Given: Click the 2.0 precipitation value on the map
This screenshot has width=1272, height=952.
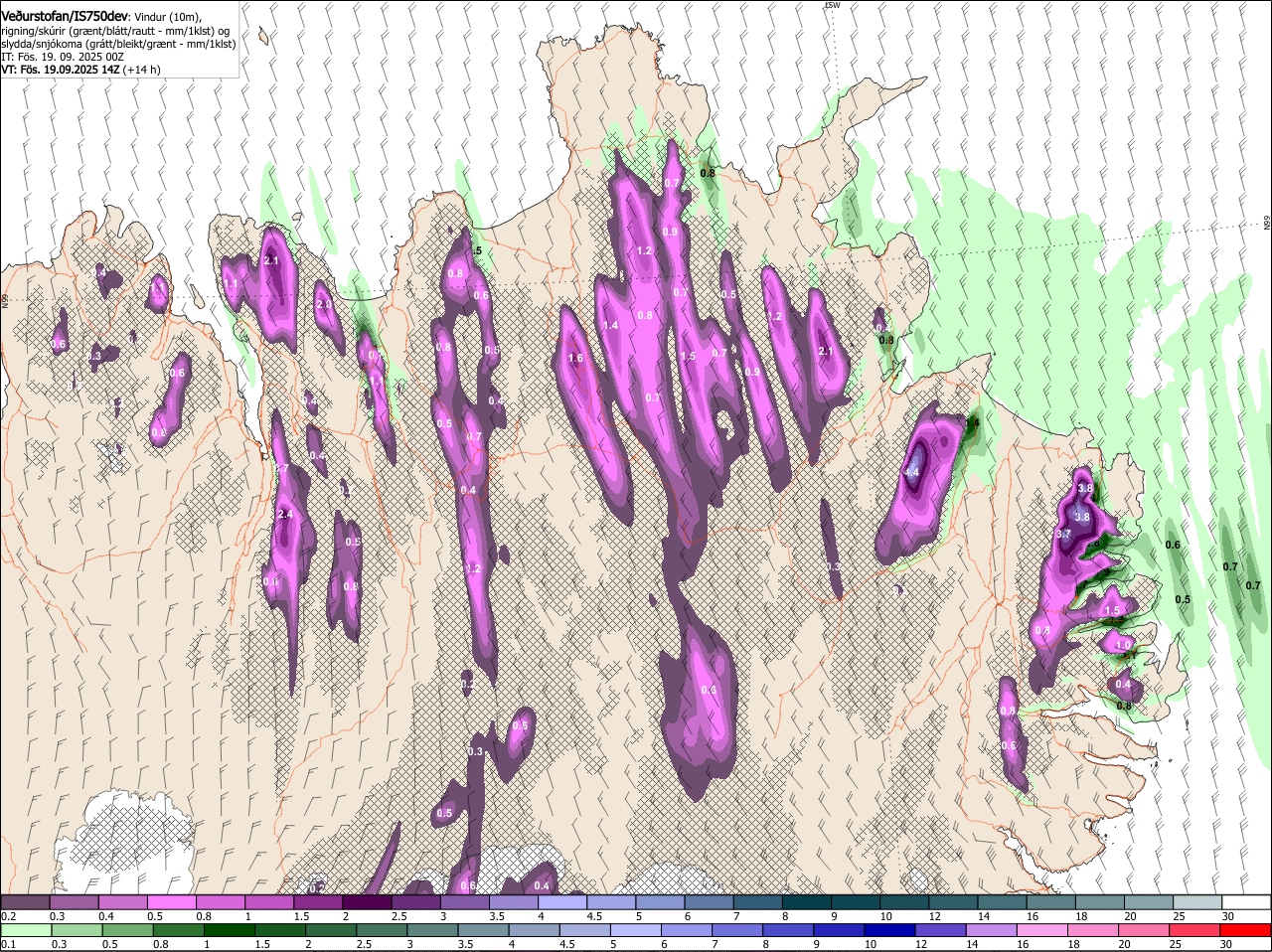Looking at the screenshot, I should pos(323,305).
